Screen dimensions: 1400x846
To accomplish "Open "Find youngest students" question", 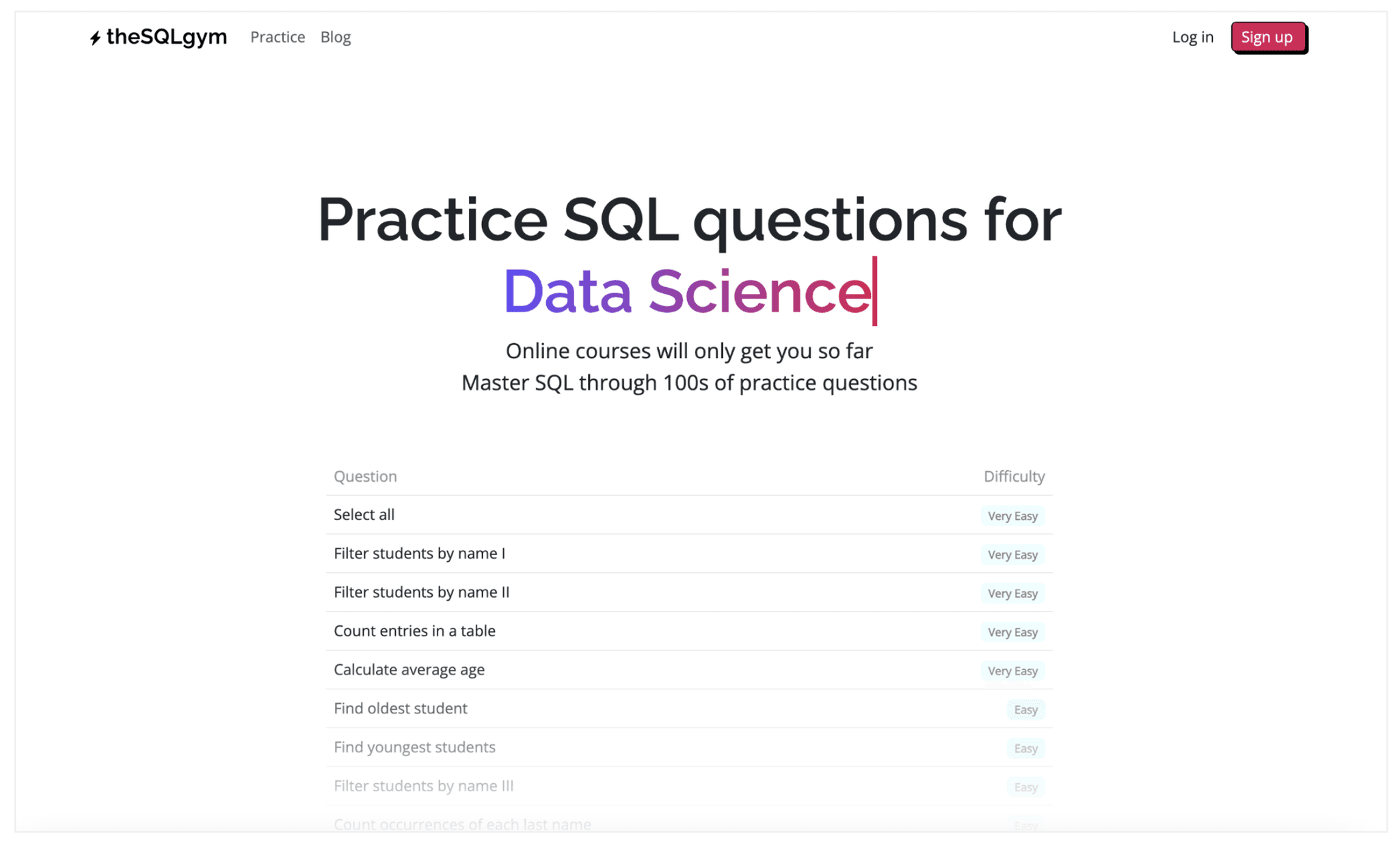I will 414,747.
